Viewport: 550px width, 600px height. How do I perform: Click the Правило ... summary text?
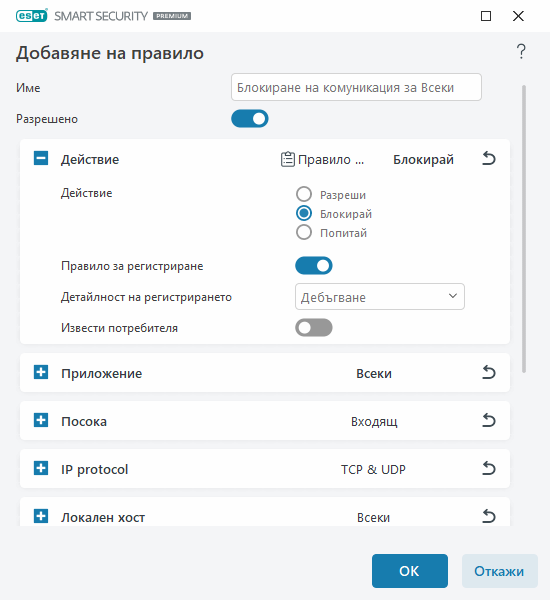(x=331, y=160)
